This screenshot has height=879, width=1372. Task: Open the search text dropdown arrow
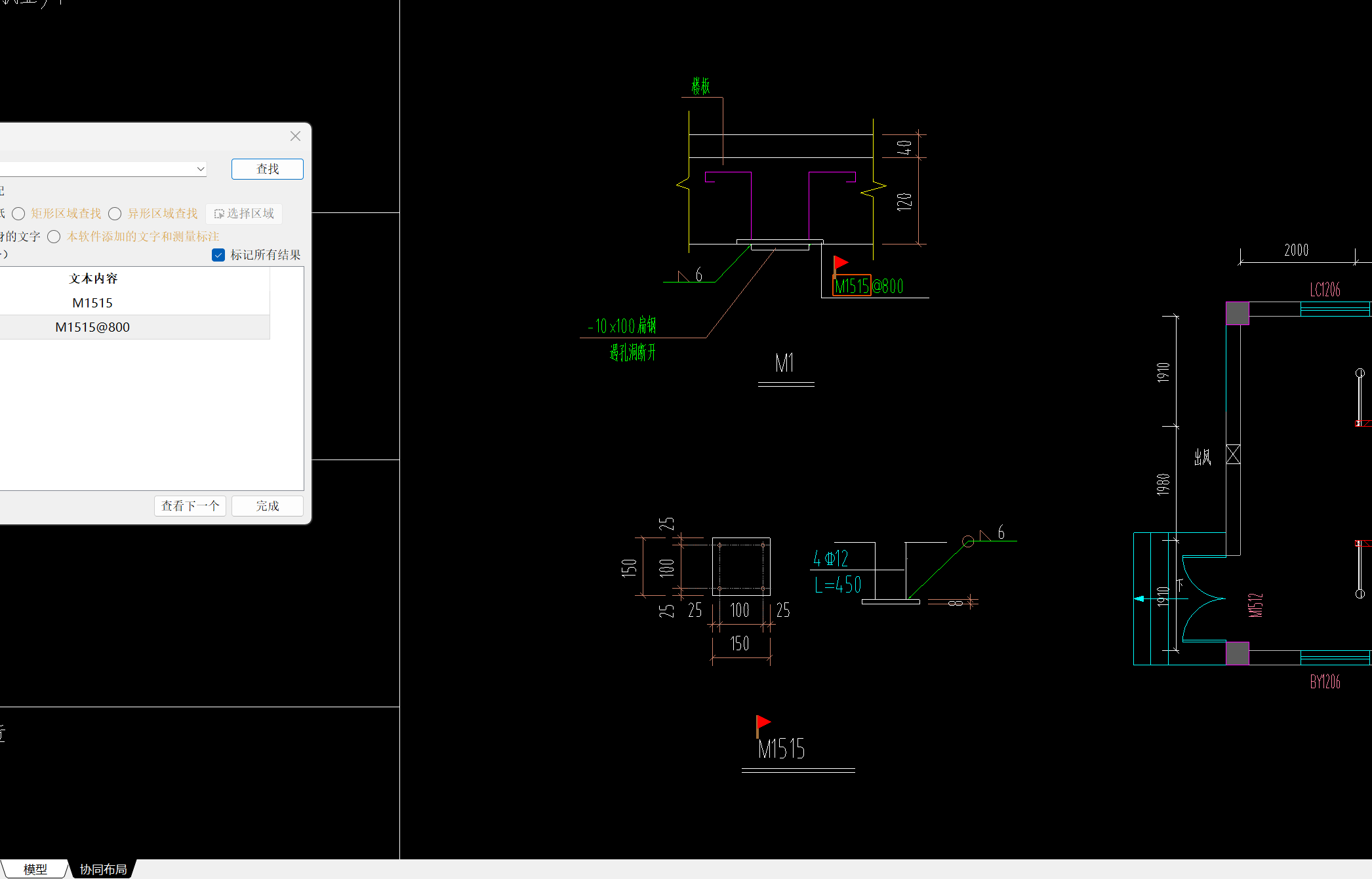[x=201, y=169]
